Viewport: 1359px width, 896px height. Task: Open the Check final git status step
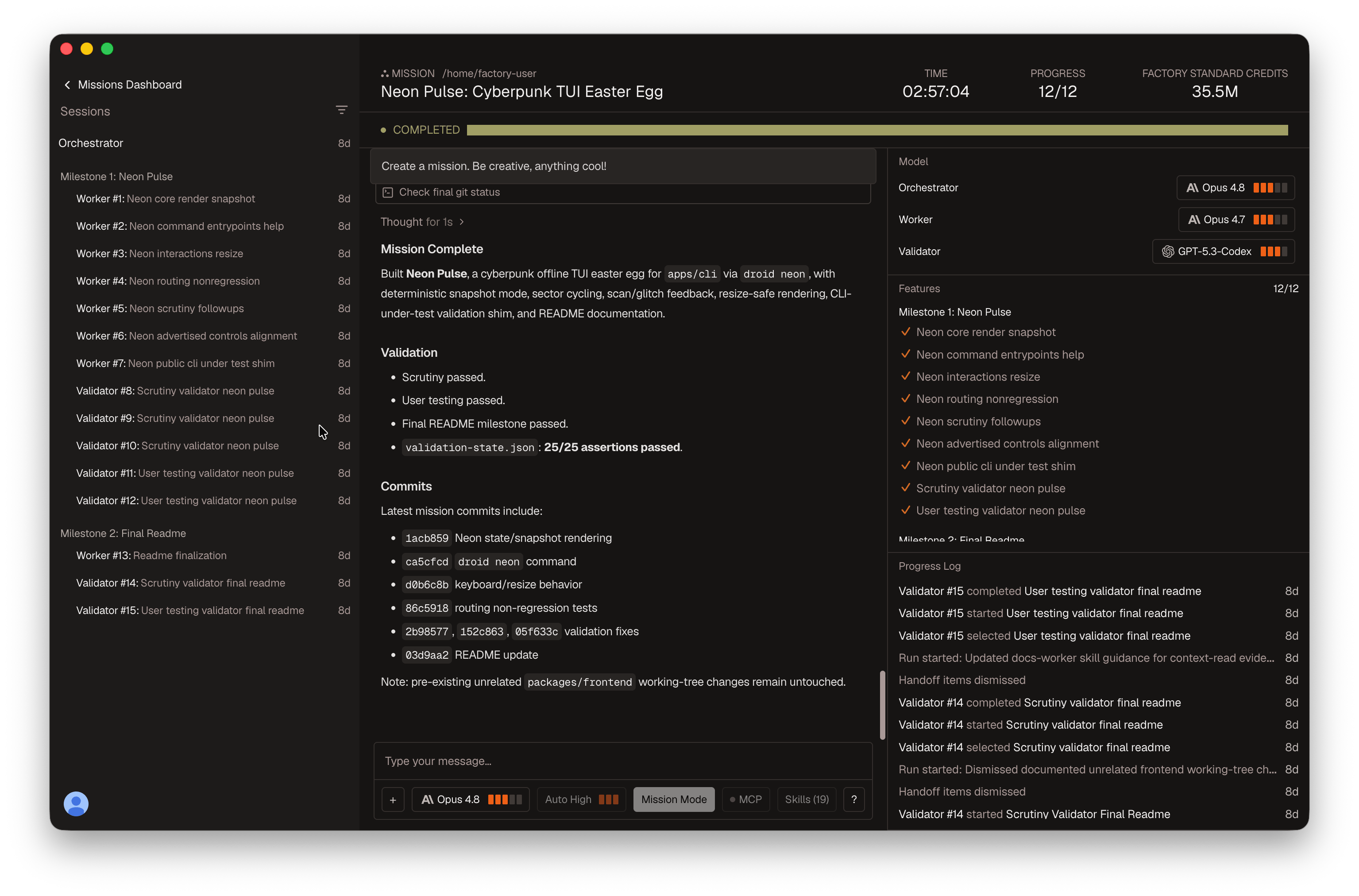tap(623, 193)
